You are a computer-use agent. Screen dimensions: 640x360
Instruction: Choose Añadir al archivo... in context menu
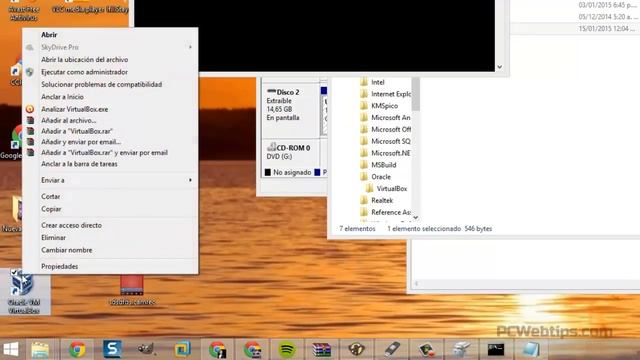(x=110, y=120)
